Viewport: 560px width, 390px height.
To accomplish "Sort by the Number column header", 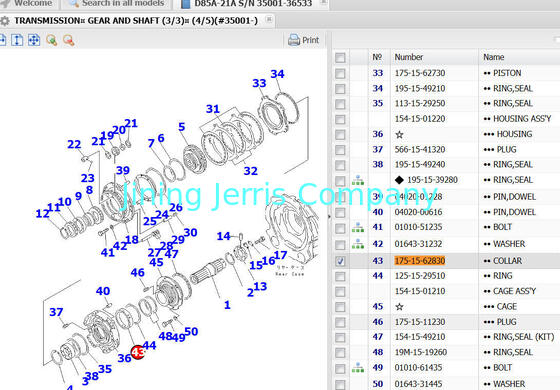I will 434,57.
